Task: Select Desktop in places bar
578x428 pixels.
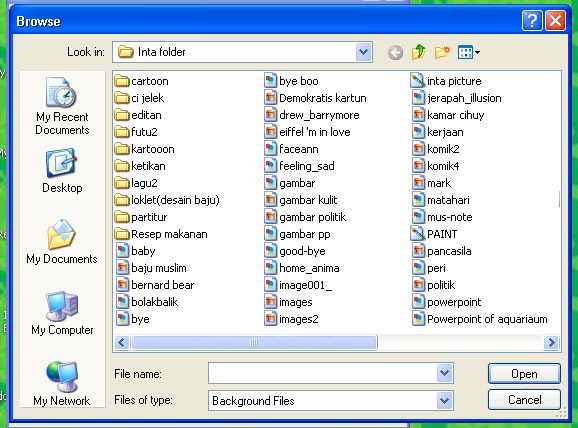Action: [x=62, y=171]
